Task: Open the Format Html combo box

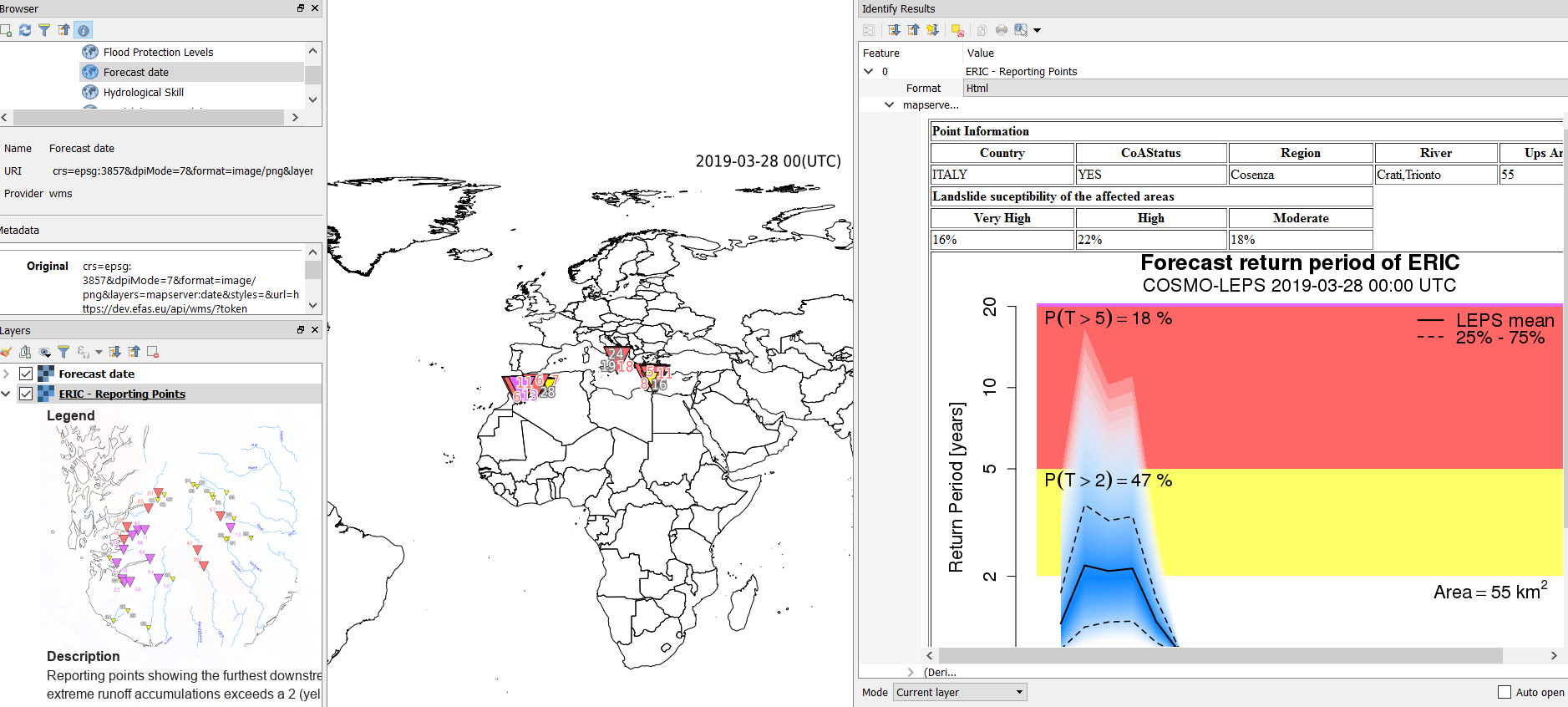Action: point(1266,88)
